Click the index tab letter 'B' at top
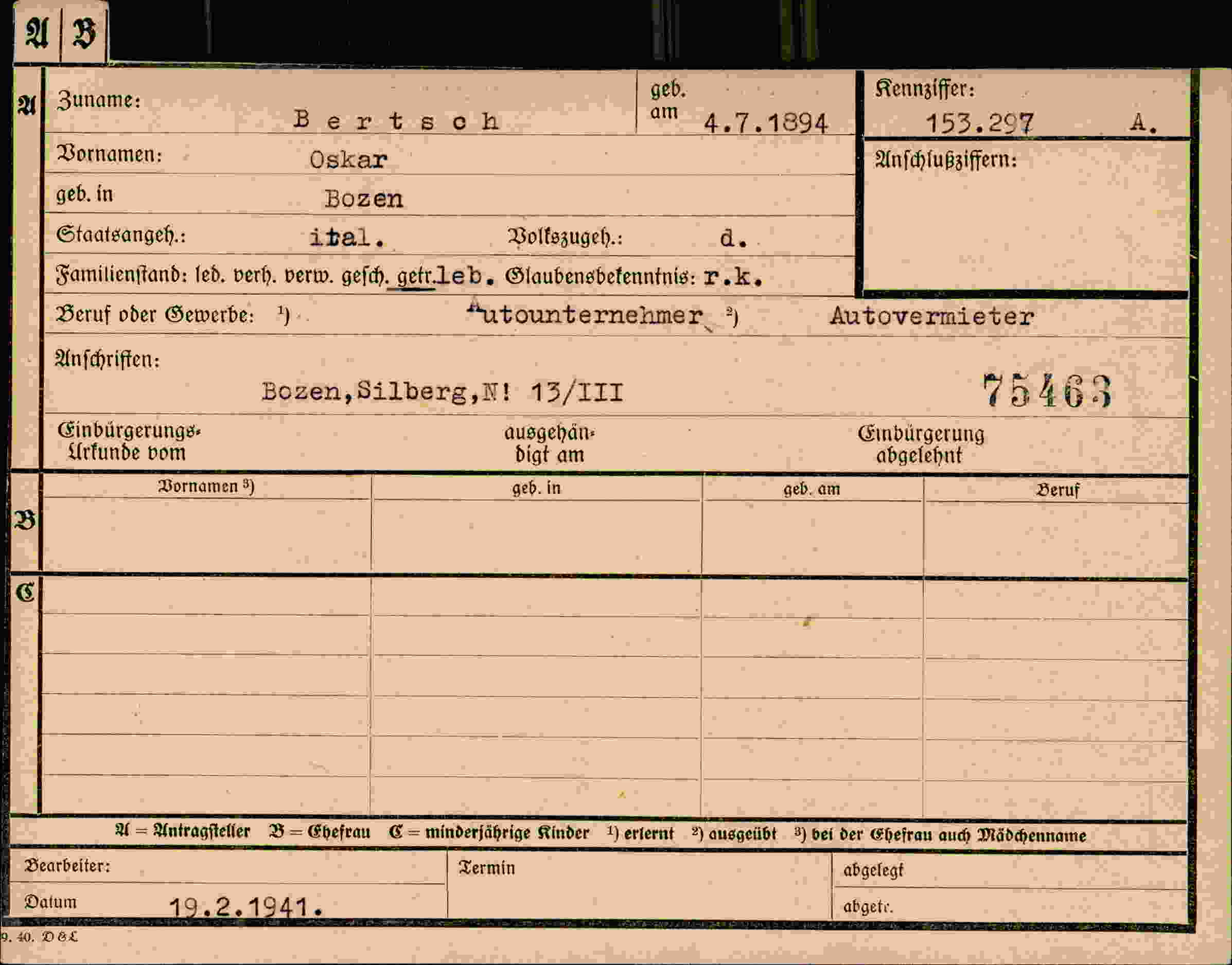The image size is (1232, 965). click(84, 32)
